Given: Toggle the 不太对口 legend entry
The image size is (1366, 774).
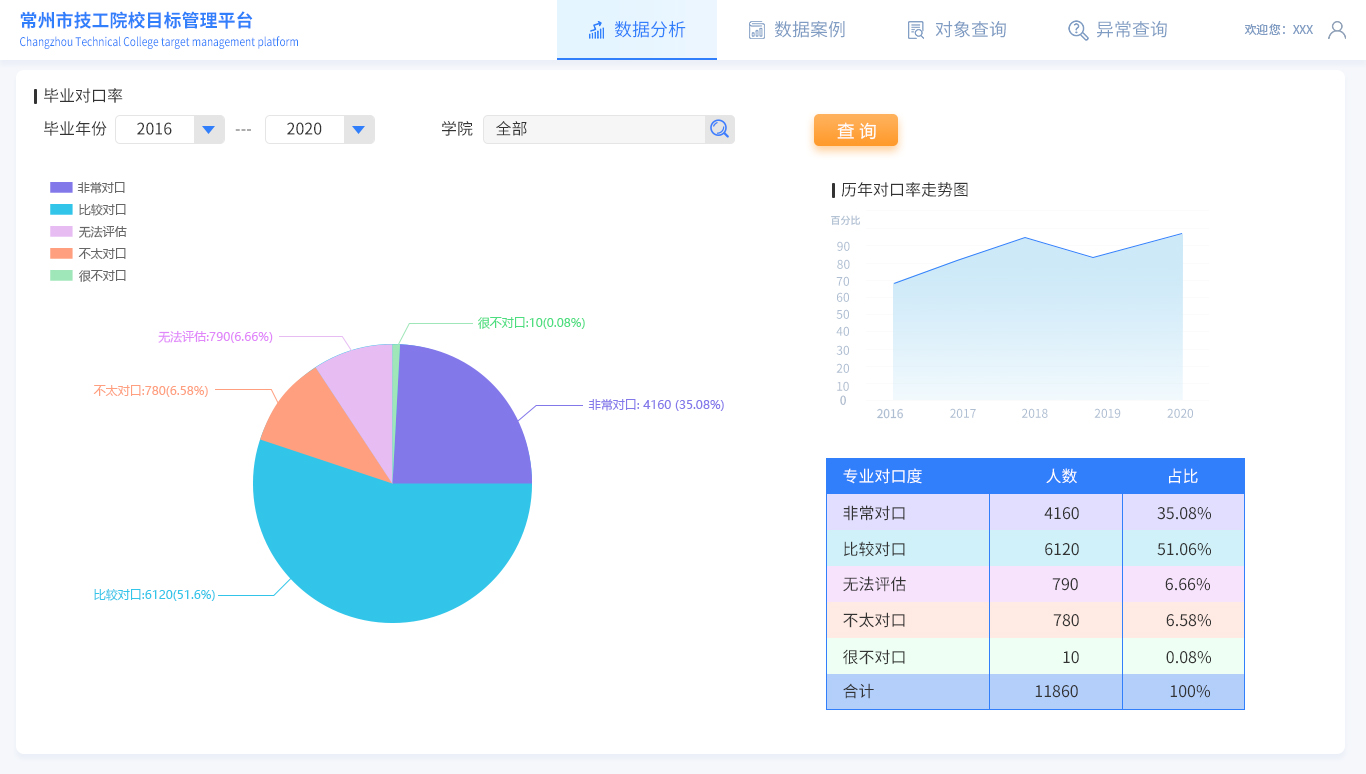Looking at the screenshot, I should (x=88, y=254).
